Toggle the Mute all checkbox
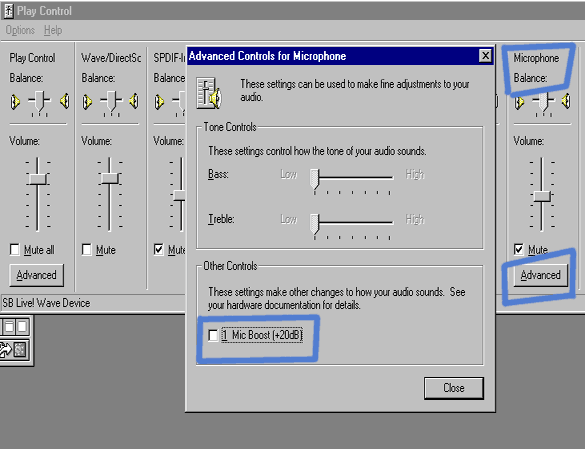This screenshot has width=585, height=449. coord(15,249)
